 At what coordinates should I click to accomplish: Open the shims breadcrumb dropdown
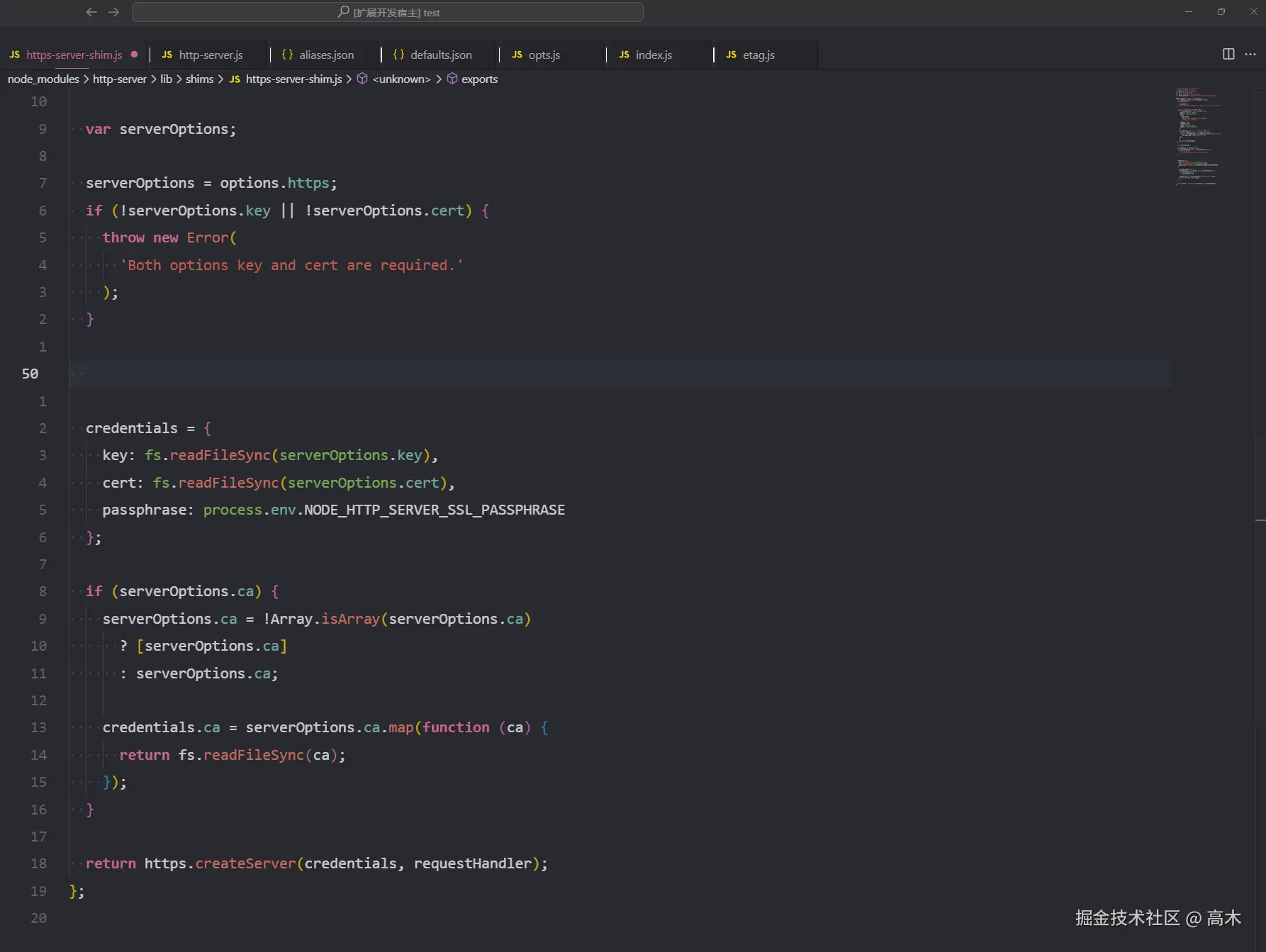click(199, 79)
